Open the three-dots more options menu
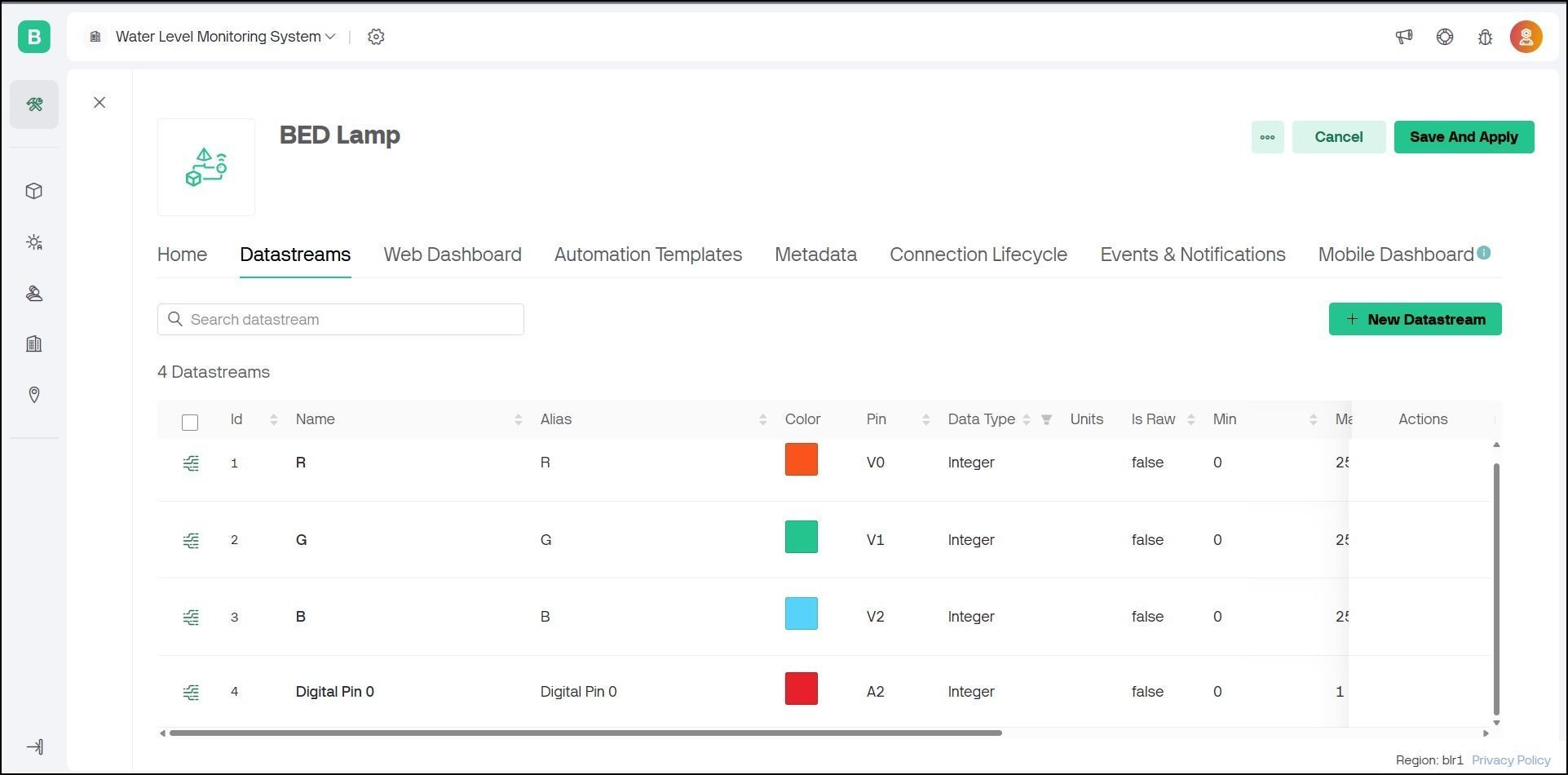This screenshot has height=775, width=1568. [x=1267, y=137]
